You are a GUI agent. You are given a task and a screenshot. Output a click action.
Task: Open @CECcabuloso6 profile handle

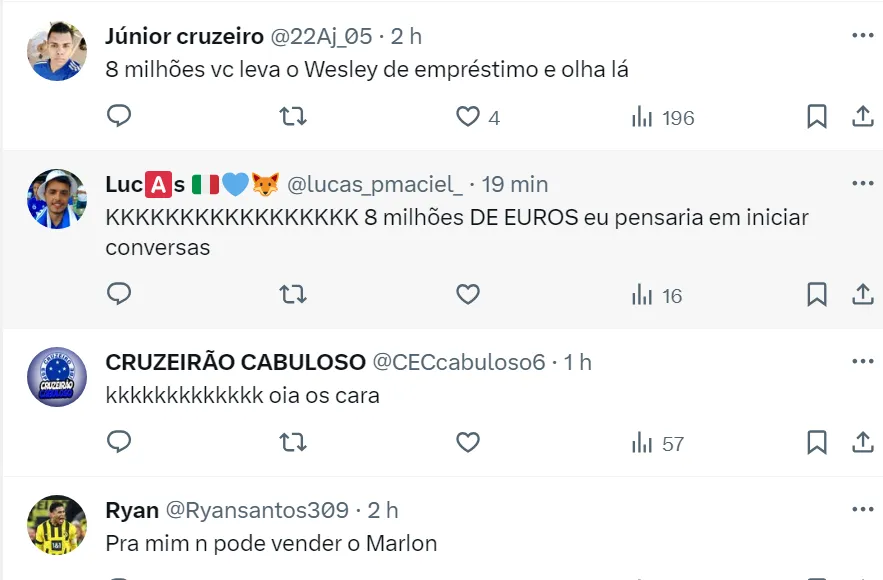click(458, 362)
